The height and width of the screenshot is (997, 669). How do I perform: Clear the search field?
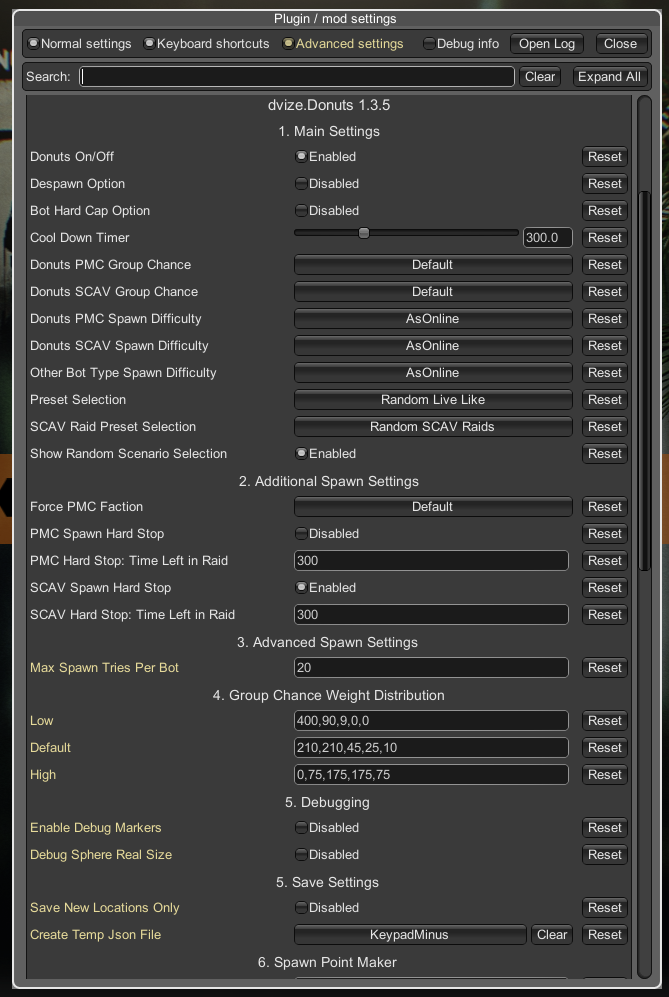pyautogui.click(x=540, y=77)
